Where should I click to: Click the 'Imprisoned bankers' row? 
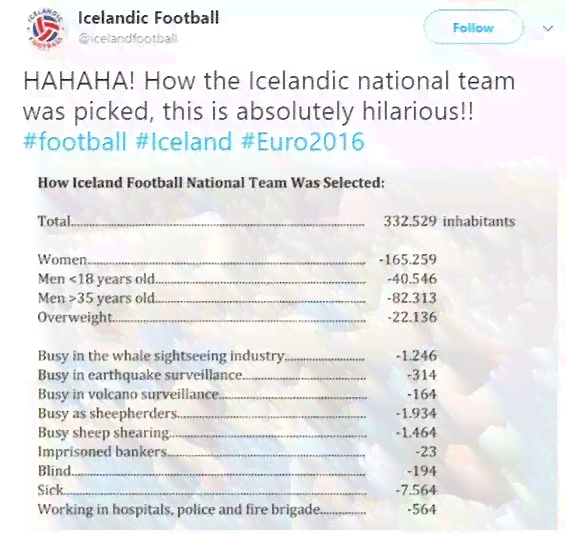[x=237, y=452]
